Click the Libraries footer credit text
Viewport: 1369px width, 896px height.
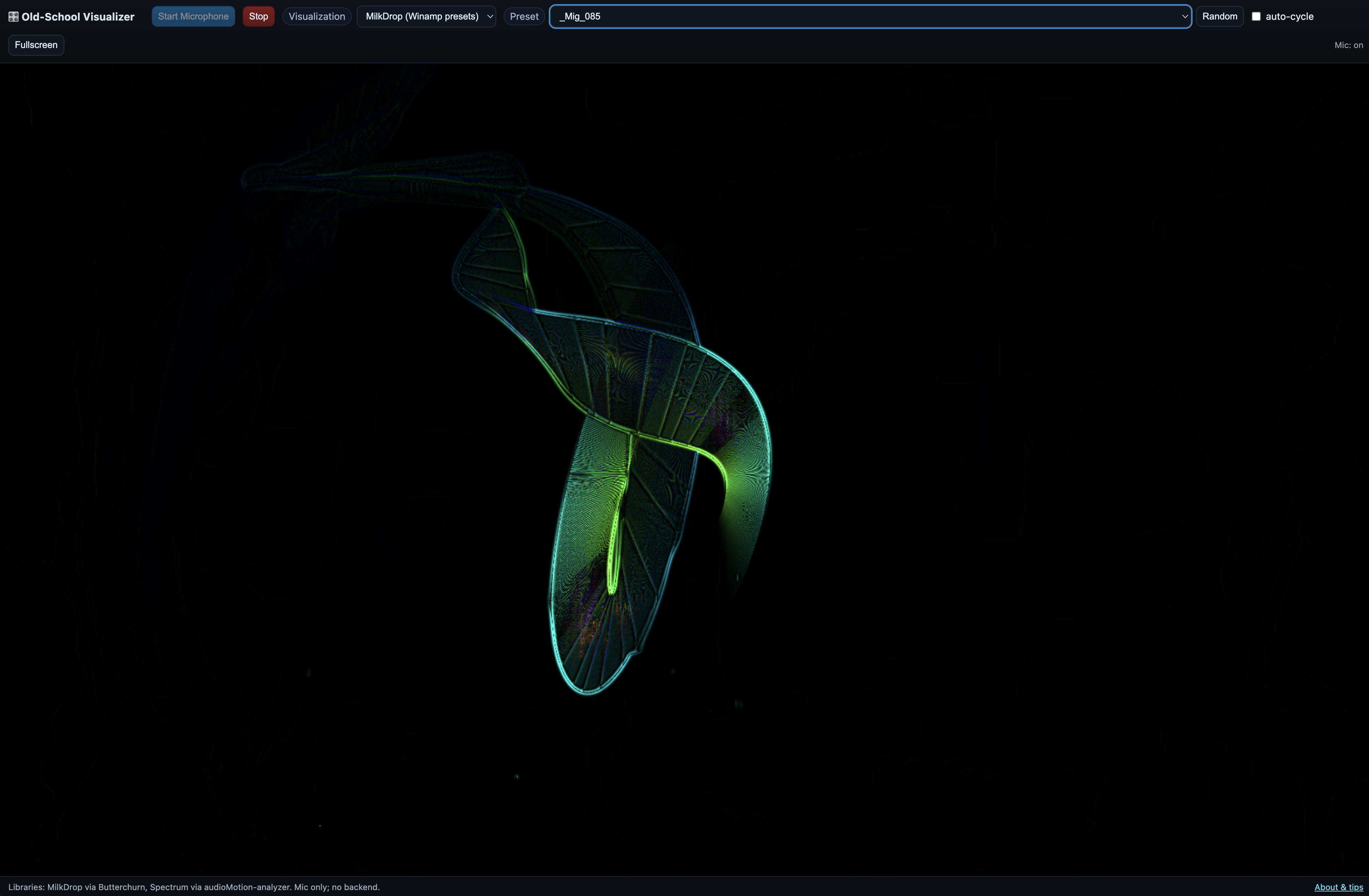pyautogui.click(x=194, y=887)
